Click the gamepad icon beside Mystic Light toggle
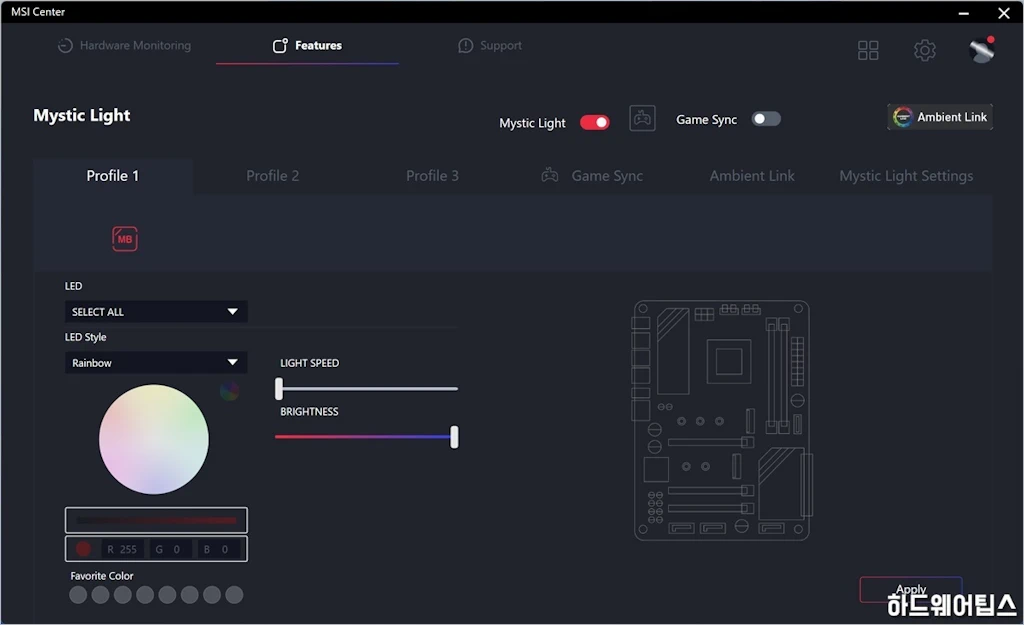The image size is (1024, 625). point(642,118)
